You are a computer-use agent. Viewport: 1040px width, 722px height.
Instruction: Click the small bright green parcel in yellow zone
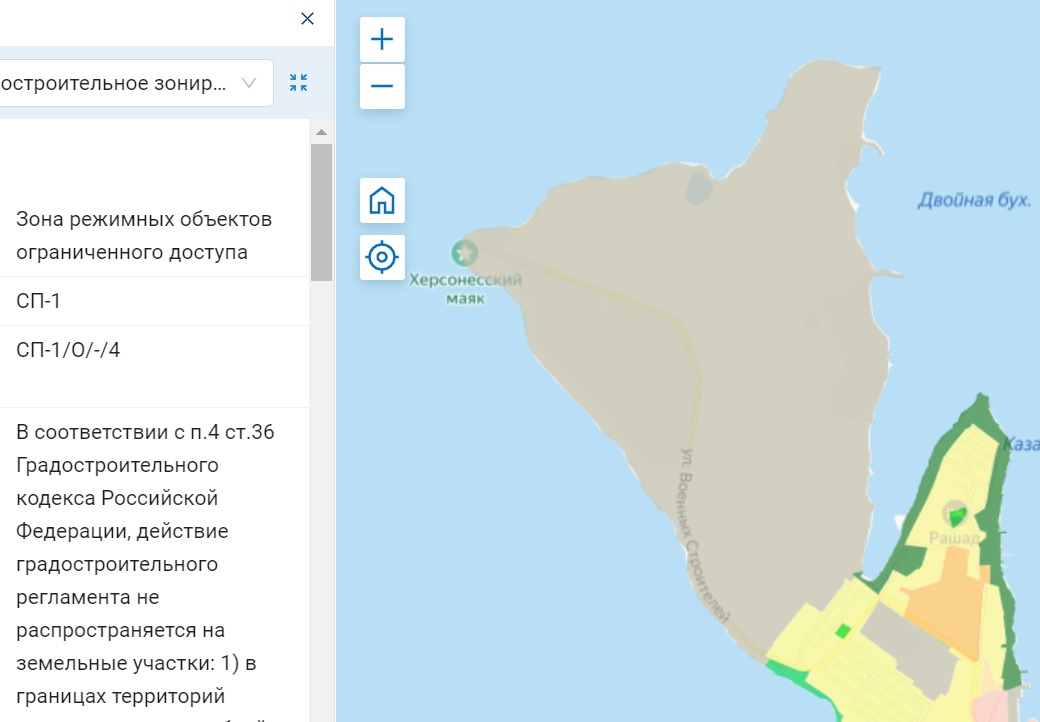point(842,631)
